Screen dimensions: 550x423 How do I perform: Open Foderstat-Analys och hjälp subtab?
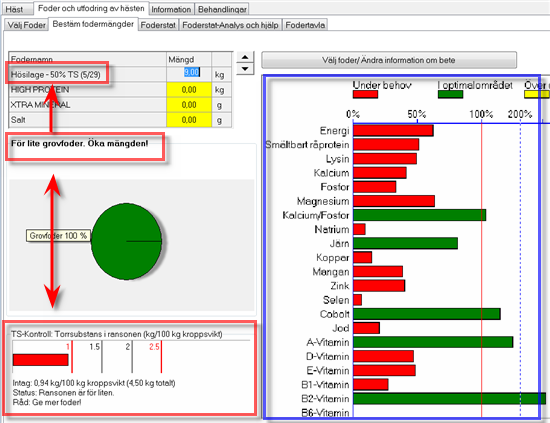230,25
